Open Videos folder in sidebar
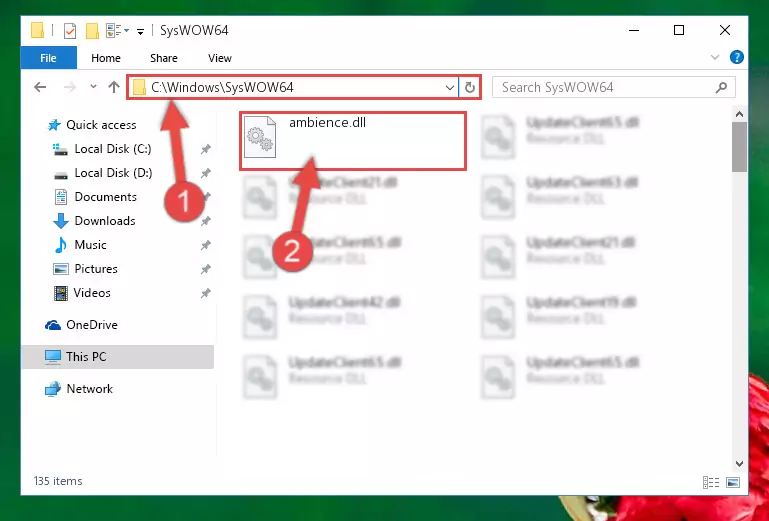This screenshot has width=769, height=521. [92, 293]
